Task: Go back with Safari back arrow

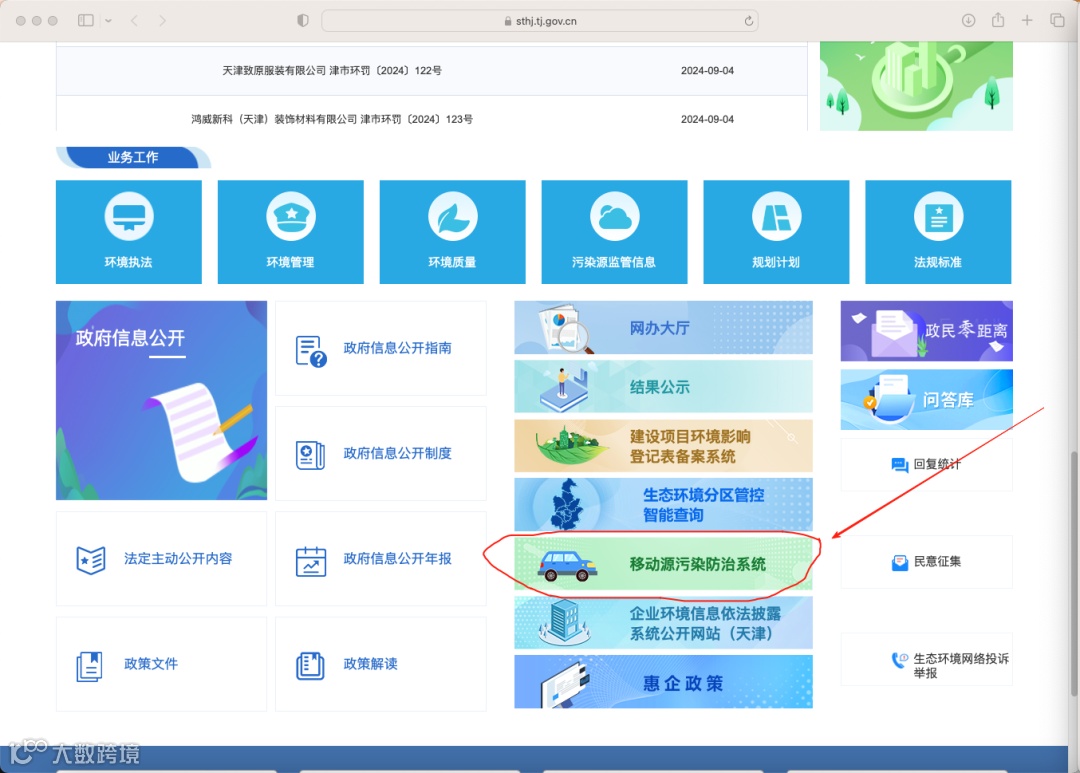Action: [x=134, y=21]
